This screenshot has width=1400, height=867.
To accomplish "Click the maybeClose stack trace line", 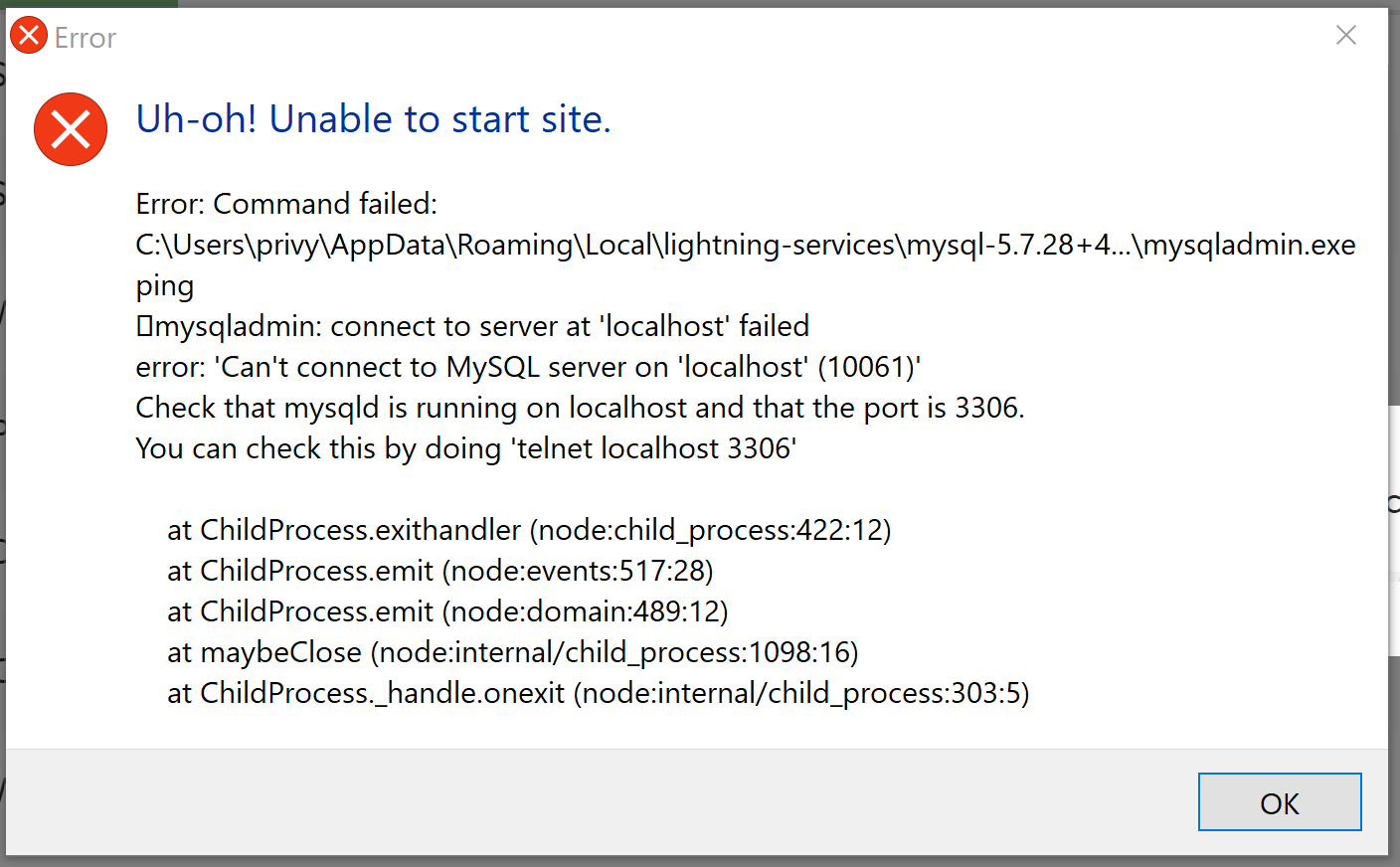I will [512, 652].
